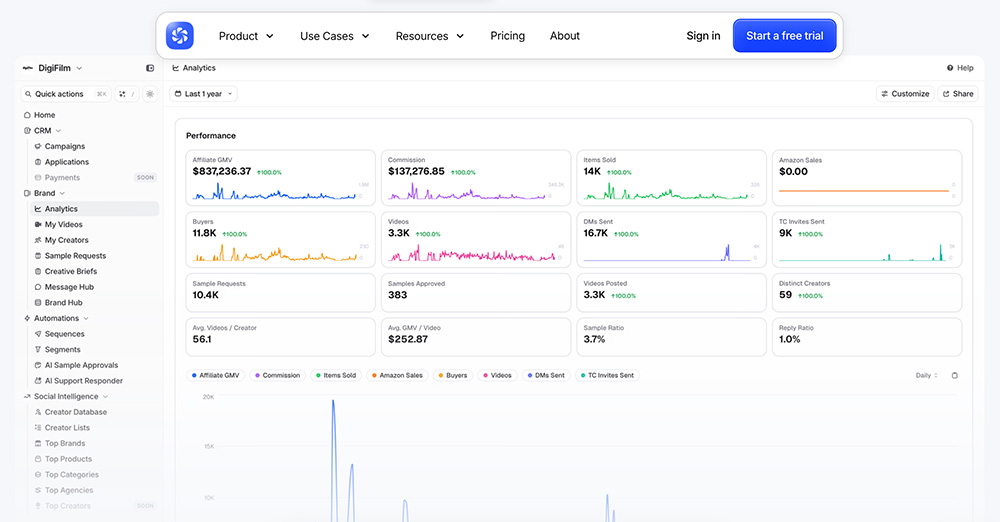Screen dimensions: 1000x522
Task: Click the Top Categories icon
Action: pyautogui.click(x=38, y=475)
